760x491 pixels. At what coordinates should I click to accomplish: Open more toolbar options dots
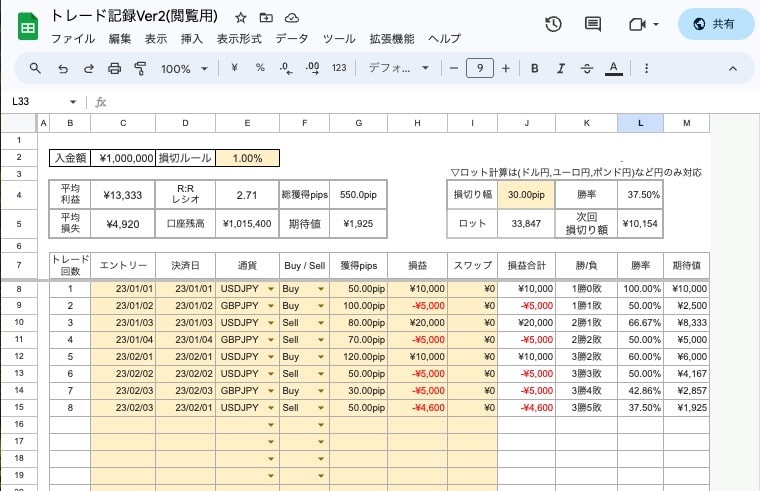[646, 68]
